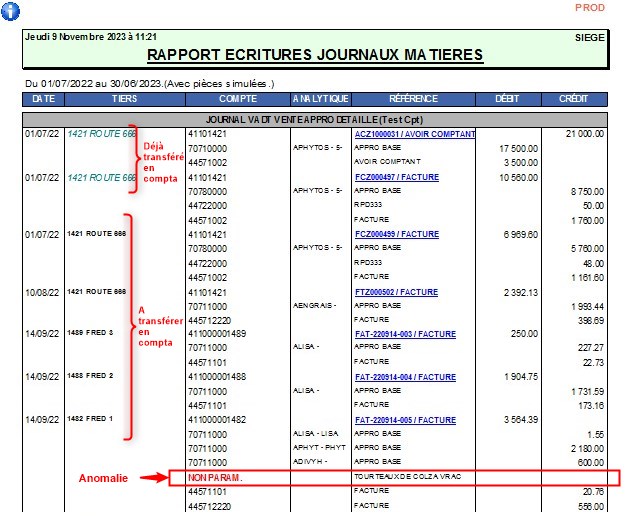
Task: Open invoice FCZ000499 / FACTURE link
Action: 396,234
